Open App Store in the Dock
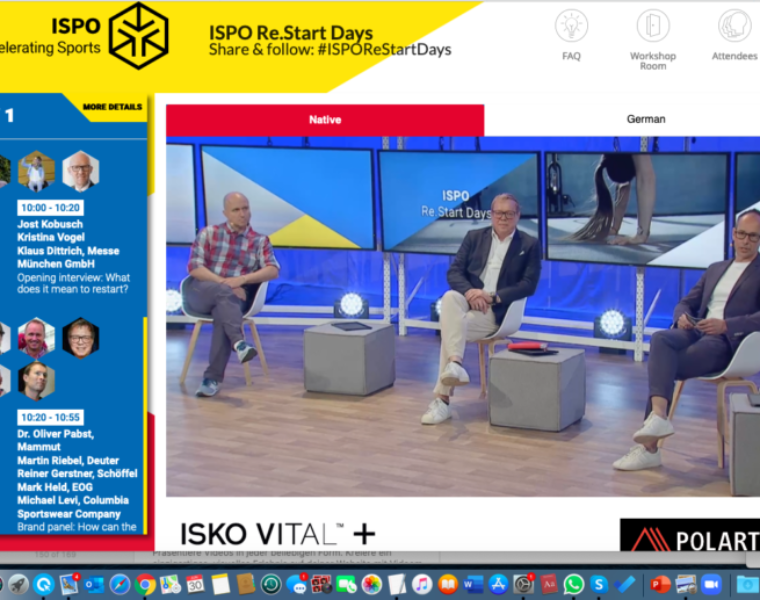 tap(498, 584)
